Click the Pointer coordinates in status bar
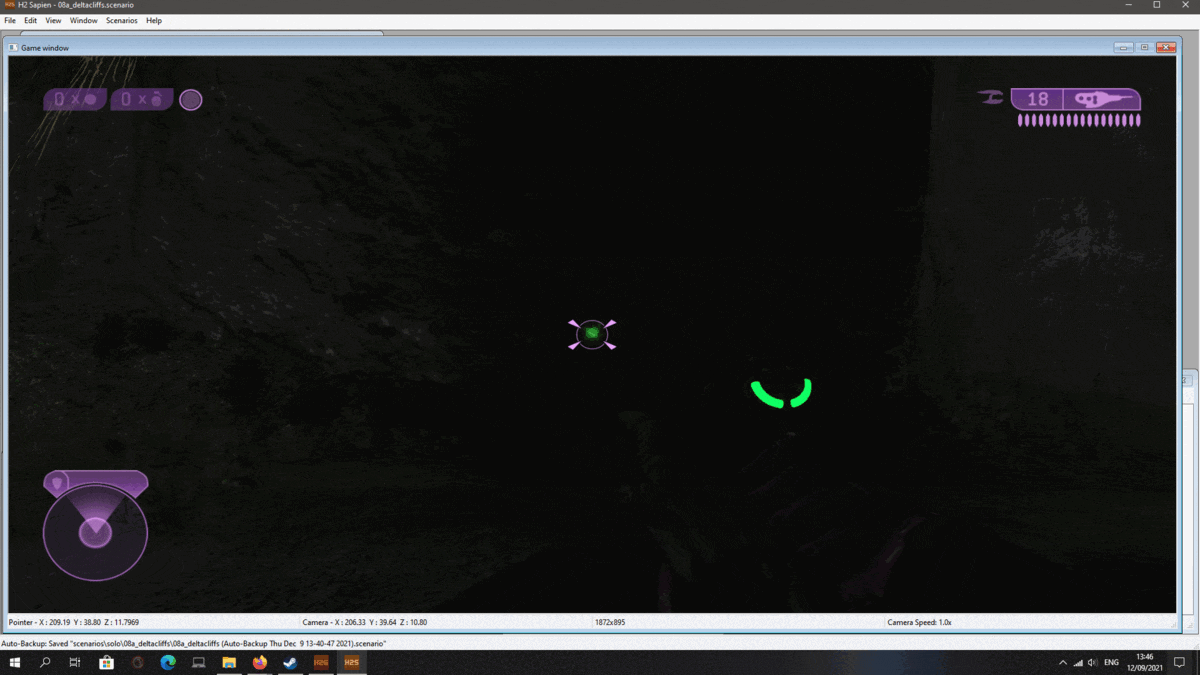1200x675 pixels. 74,622
